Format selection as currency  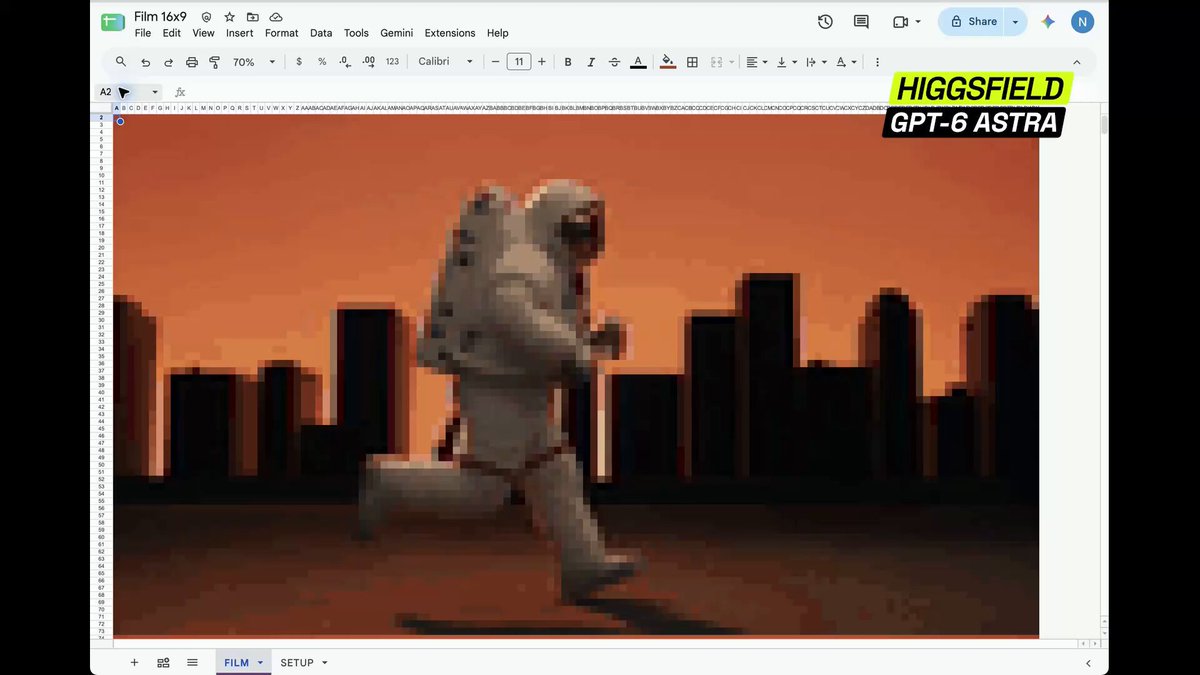[x=299, y=62]
